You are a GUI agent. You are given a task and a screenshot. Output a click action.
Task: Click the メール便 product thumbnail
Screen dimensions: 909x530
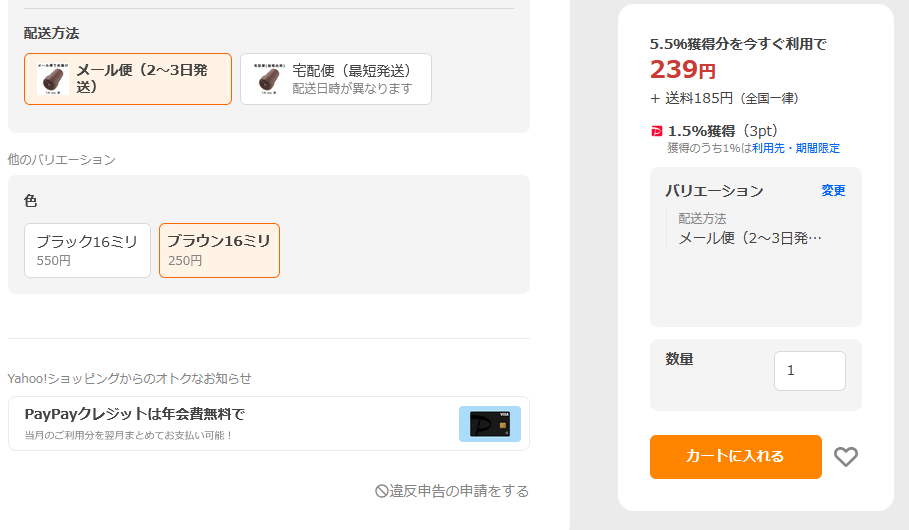point(53,79)
